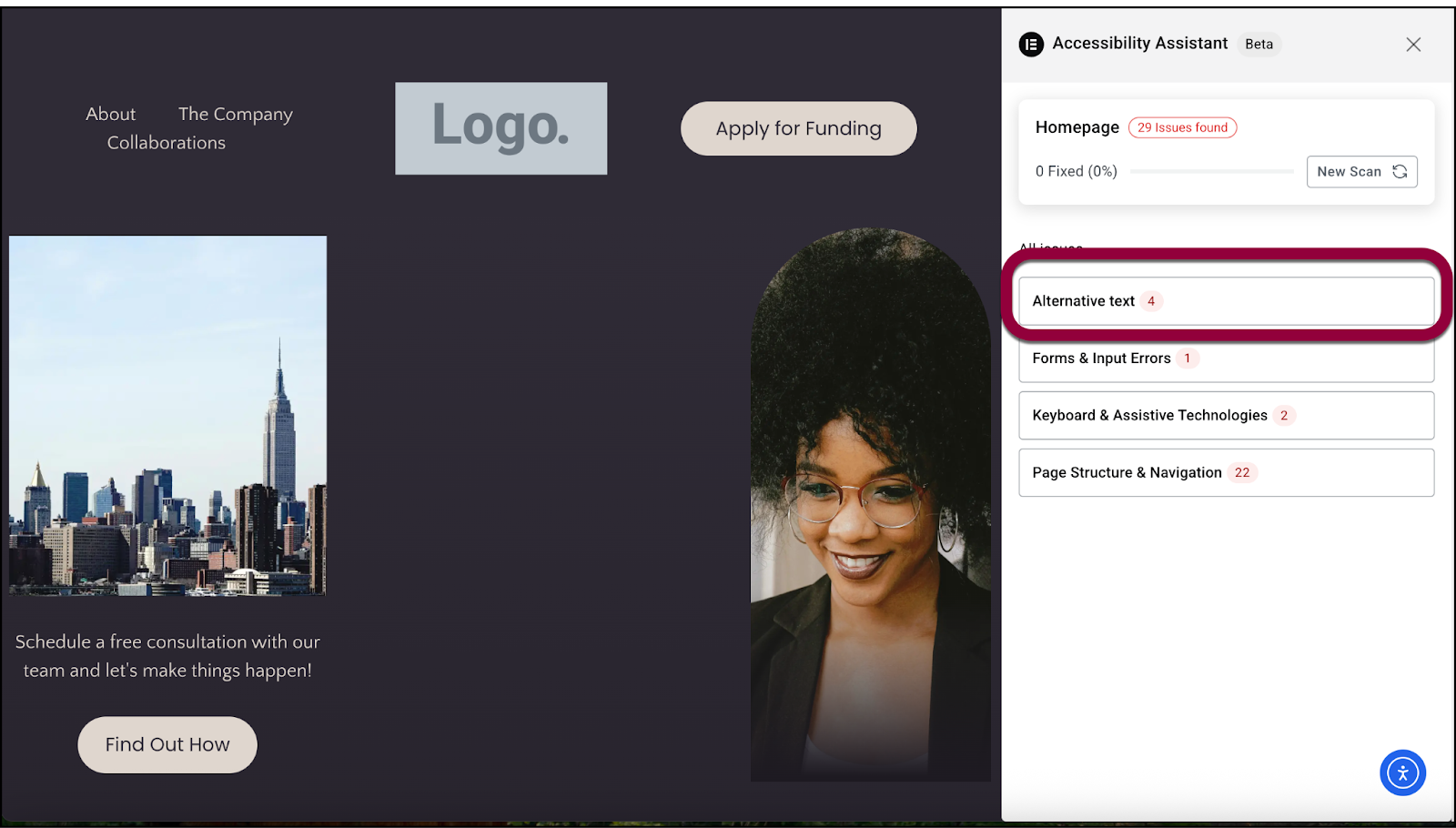
Task: Open the blue accessibility widget icon
Action: pyautogui.click(x=1402, y=773)
